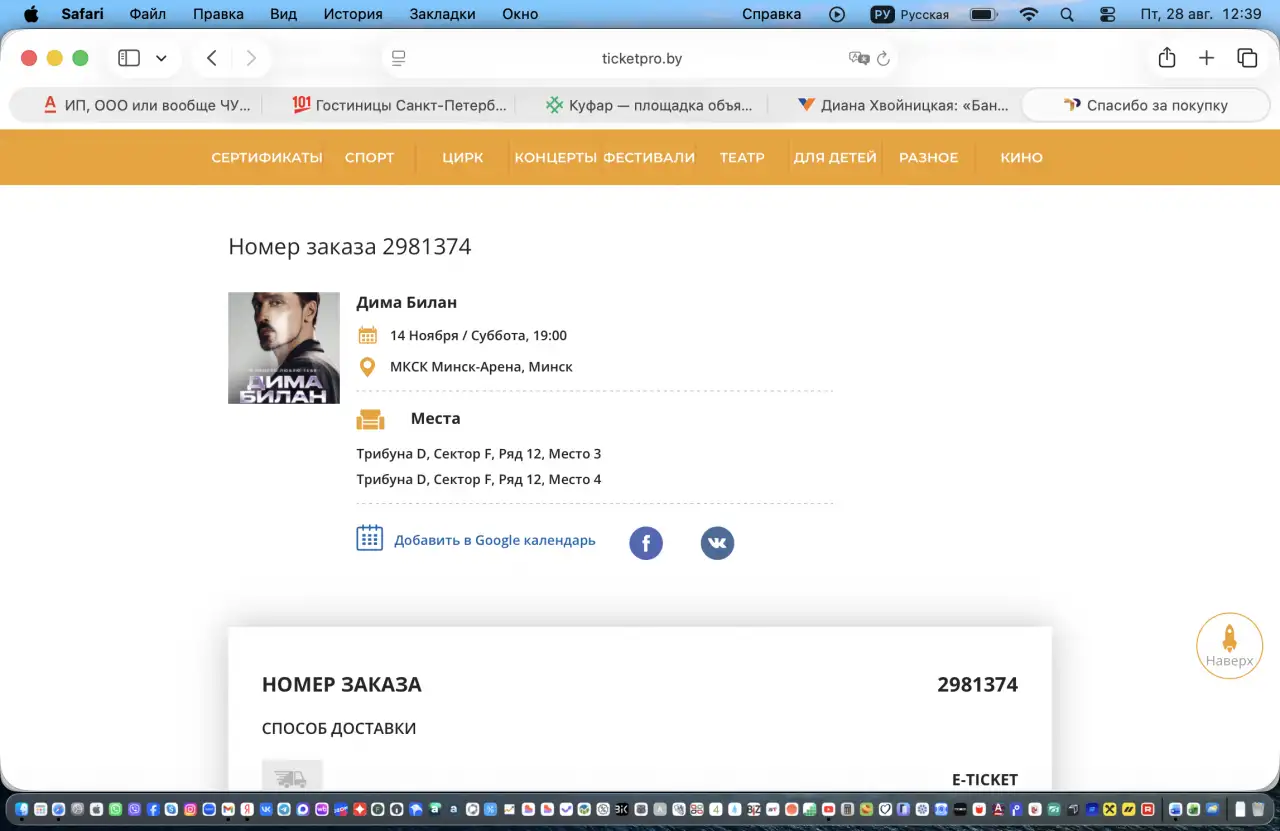This screenshot has height=831, width=1280.
Task: Reload the ticketpro.by page
Action: 883,59
